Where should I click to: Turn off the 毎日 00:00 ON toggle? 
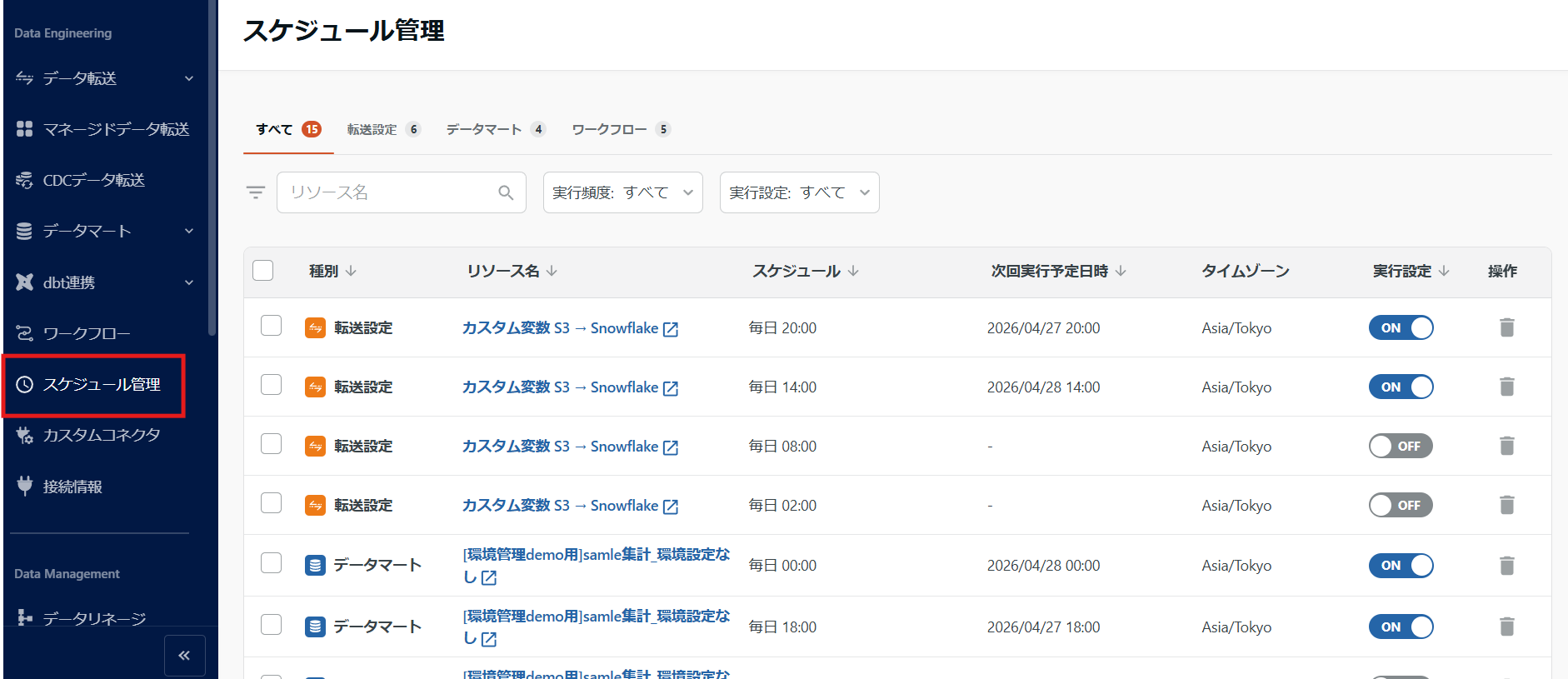pyautogui.click(x=1401, y=566)
